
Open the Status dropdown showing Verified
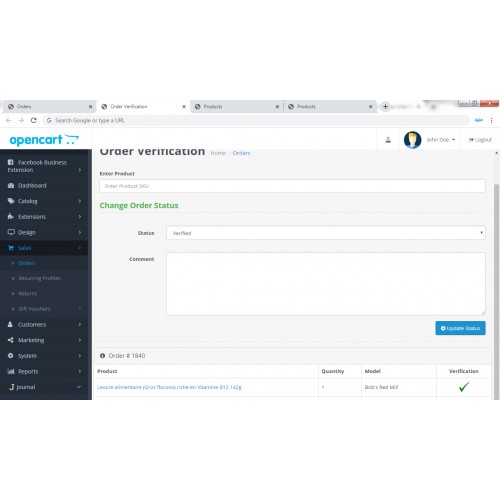point(326,233)
